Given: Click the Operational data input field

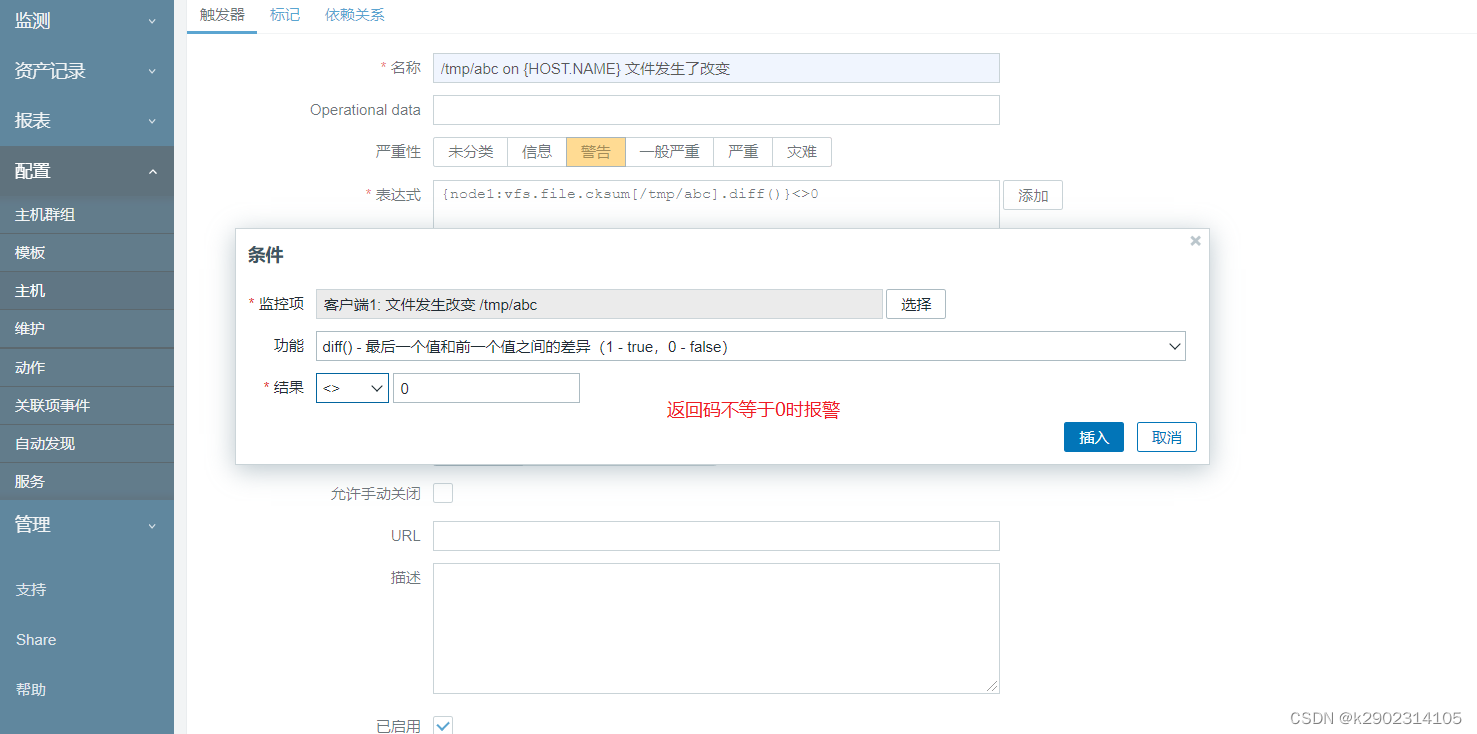Looking at the screenshot, I should [x=716, y=110].
